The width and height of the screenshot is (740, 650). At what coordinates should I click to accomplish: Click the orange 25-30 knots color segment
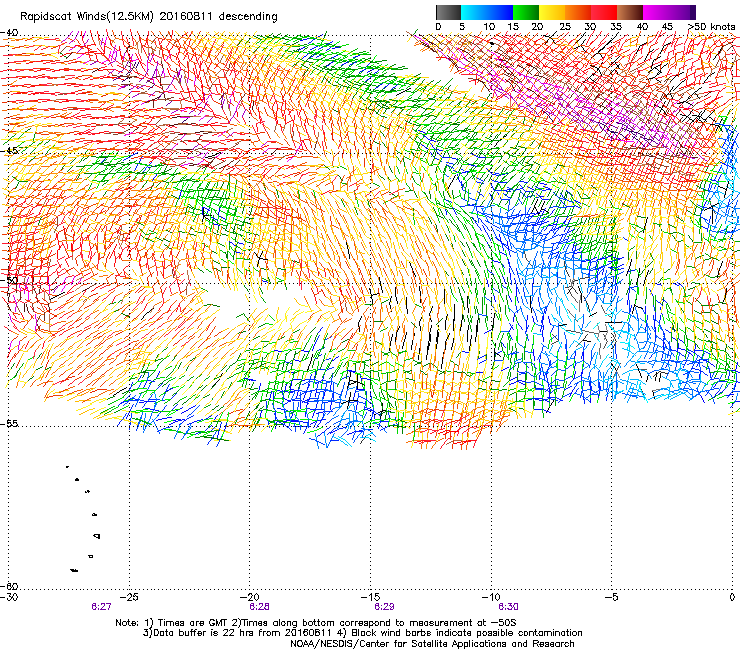tap(578, 12)
